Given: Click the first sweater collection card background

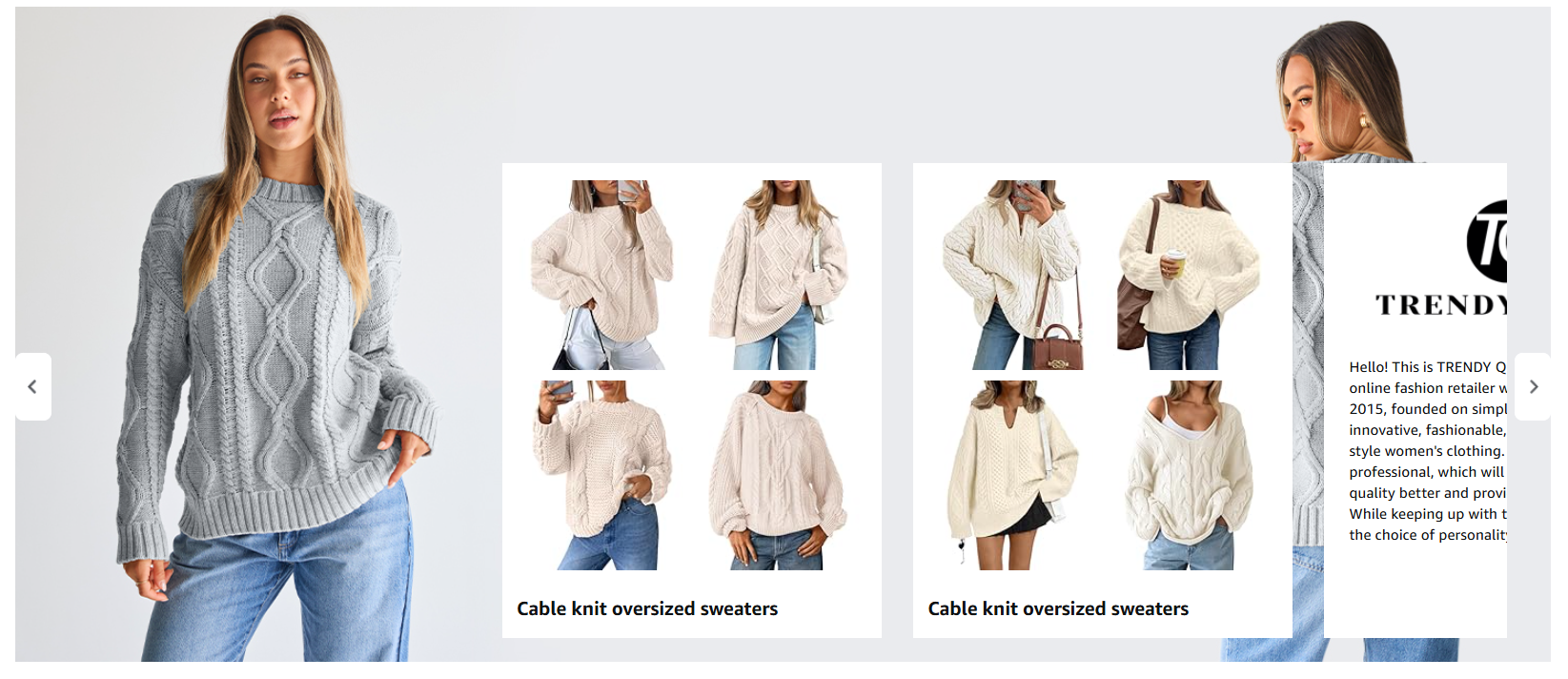Looking at the screenshot, I should tap(692, 401).
